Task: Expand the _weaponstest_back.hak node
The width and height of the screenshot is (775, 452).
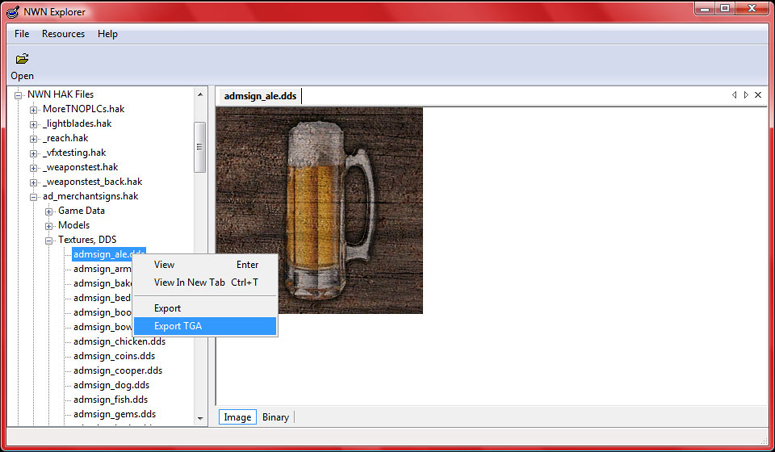Action: (34, 182)
